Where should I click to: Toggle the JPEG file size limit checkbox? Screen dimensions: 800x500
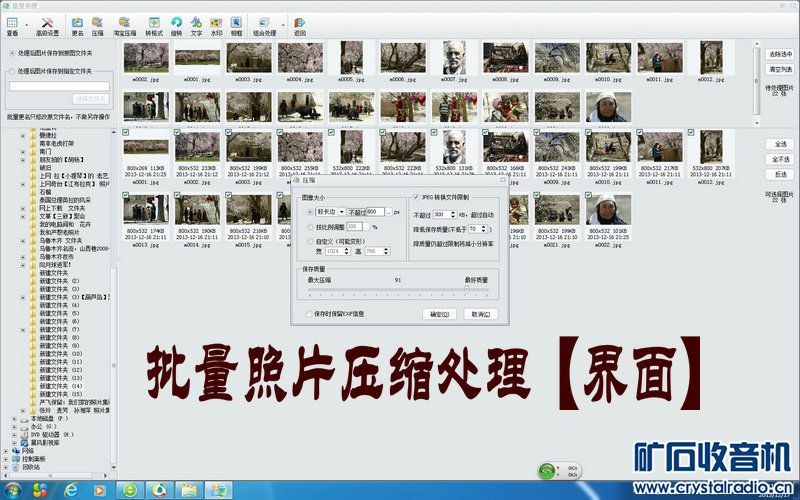coord(416,197)
